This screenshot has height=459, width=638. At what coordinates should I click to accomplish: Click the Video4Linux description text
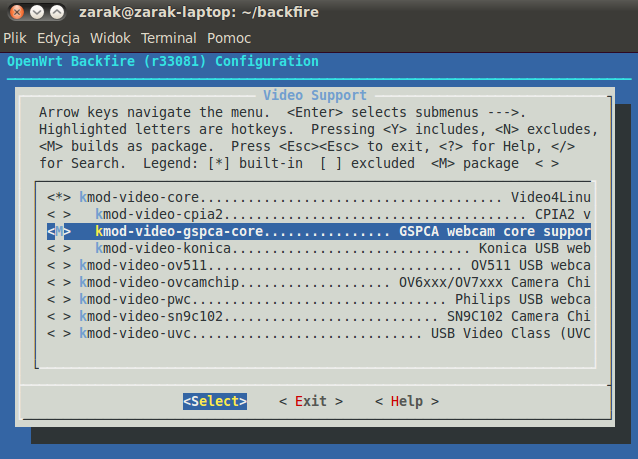pyautogui.click(x=551, y=197)
